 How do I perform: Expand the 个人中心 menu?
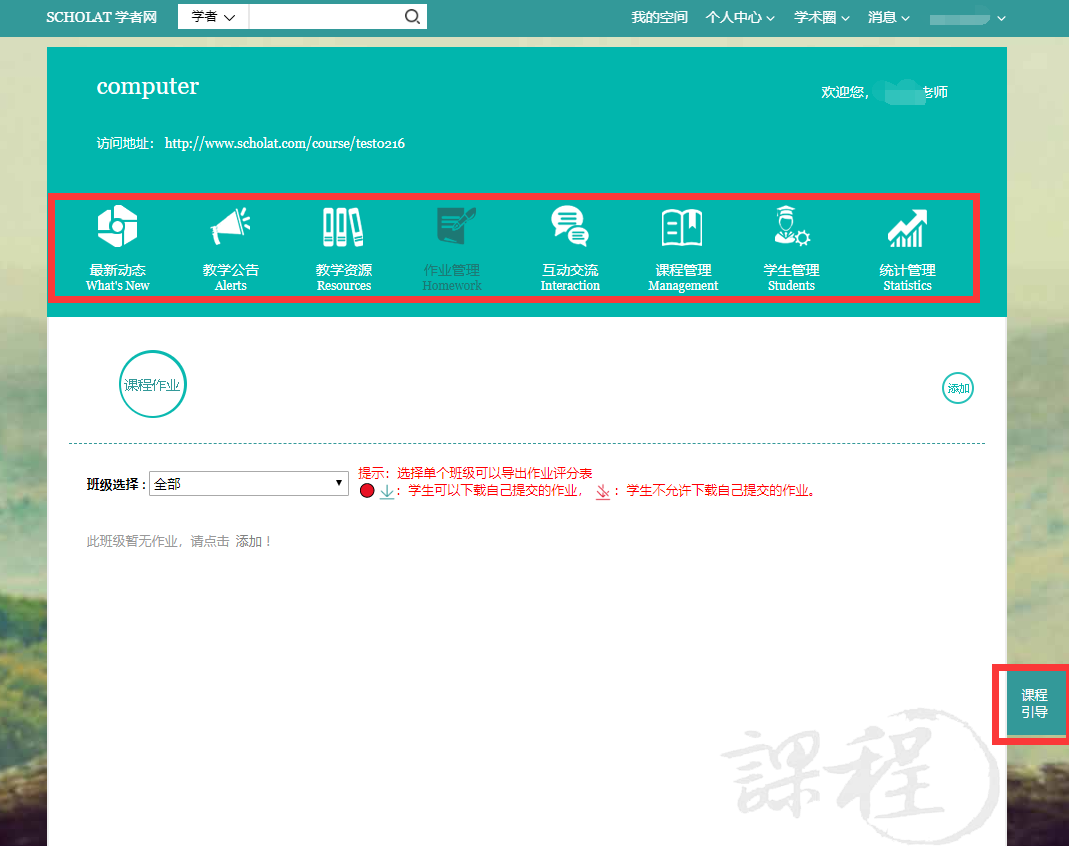[x=740, y=17]
